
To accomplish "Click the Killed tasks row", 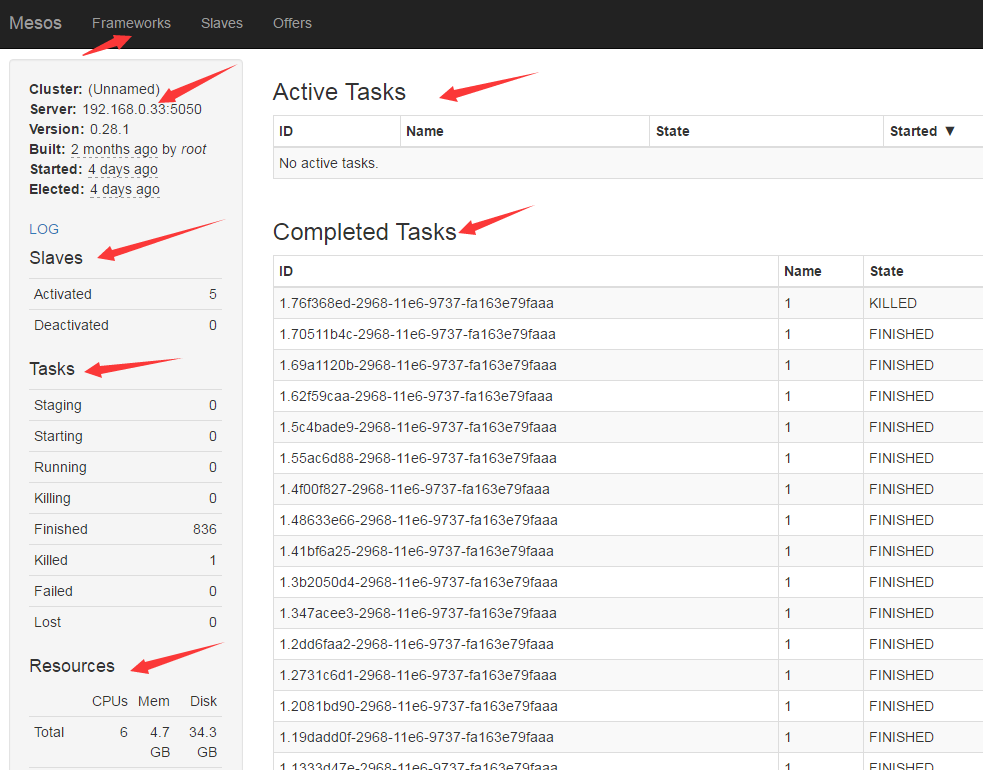I will pyautogui.click(x=125, y=561).
